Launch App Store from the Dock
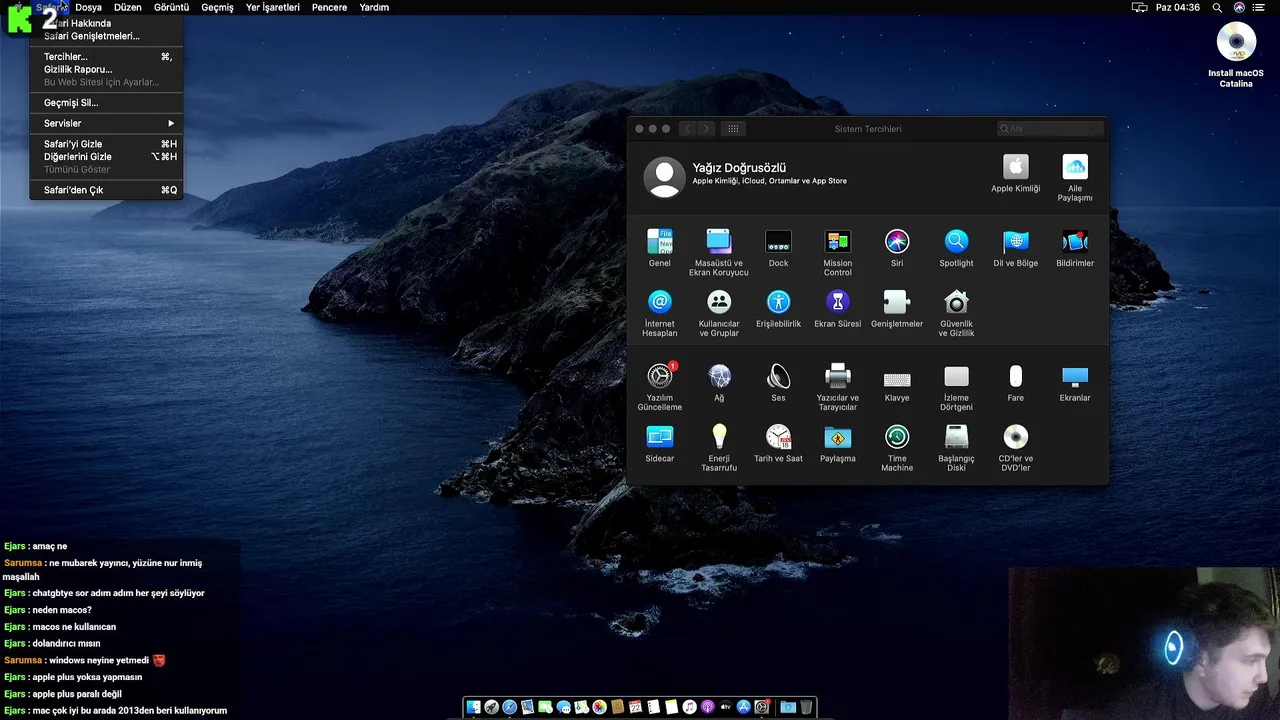 click(x=743, y=707)
